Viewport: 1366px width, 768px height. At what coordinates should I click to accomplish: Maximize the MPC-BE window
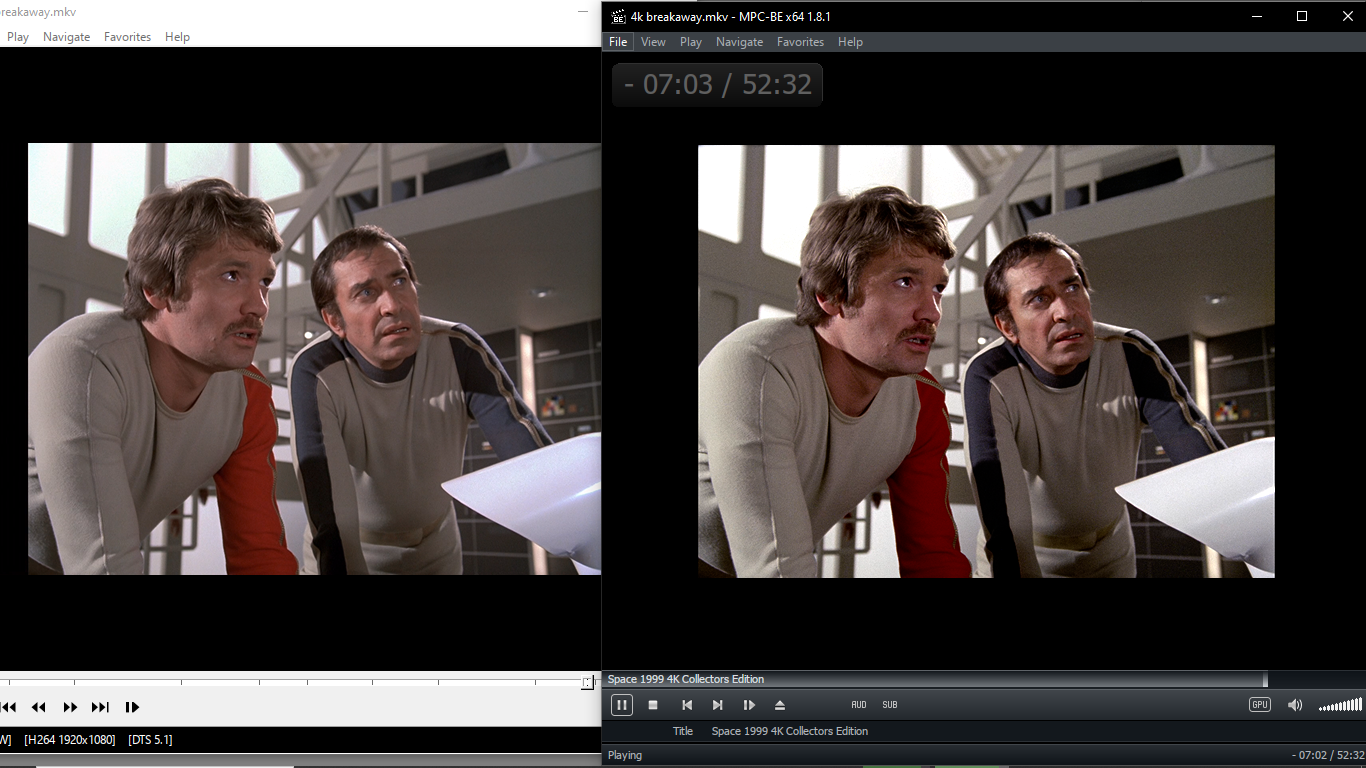tap(1302, 16)
